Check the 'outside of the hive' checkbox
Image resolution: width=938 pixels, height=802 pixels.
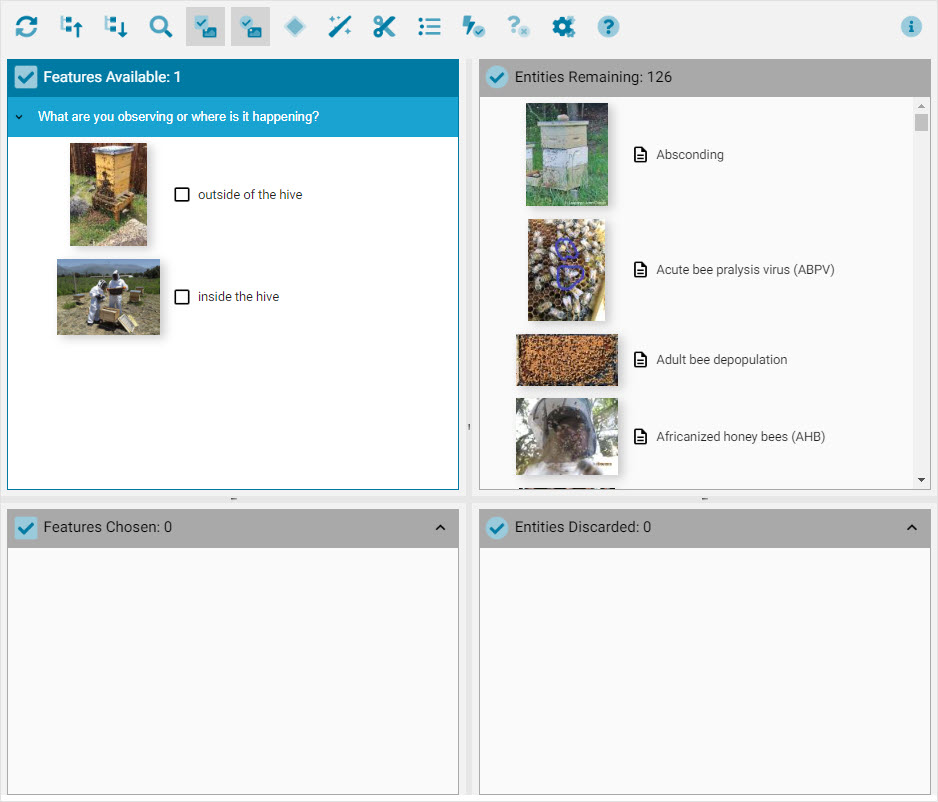[182, 195]
